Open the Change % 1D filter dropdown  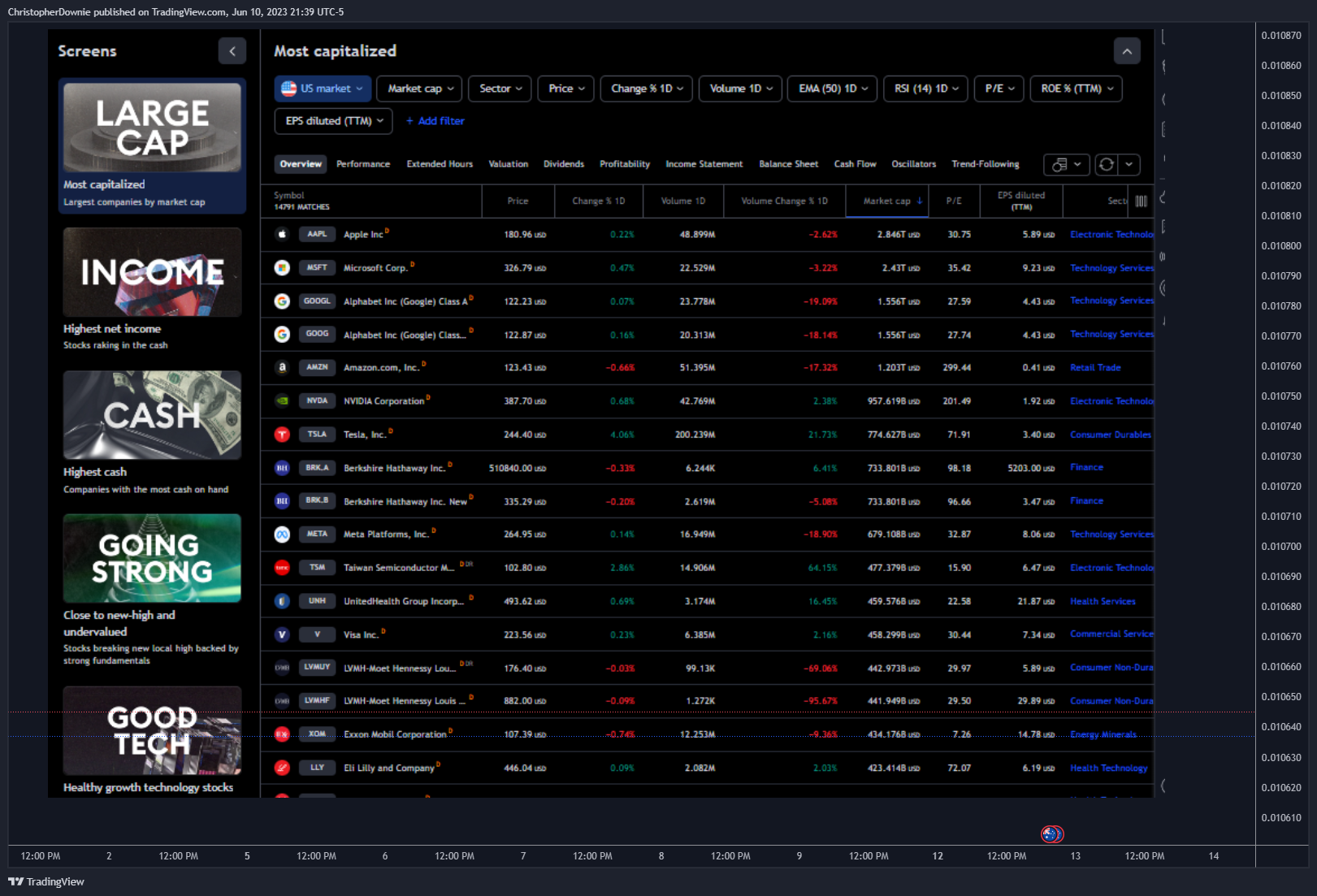(647, 89)
